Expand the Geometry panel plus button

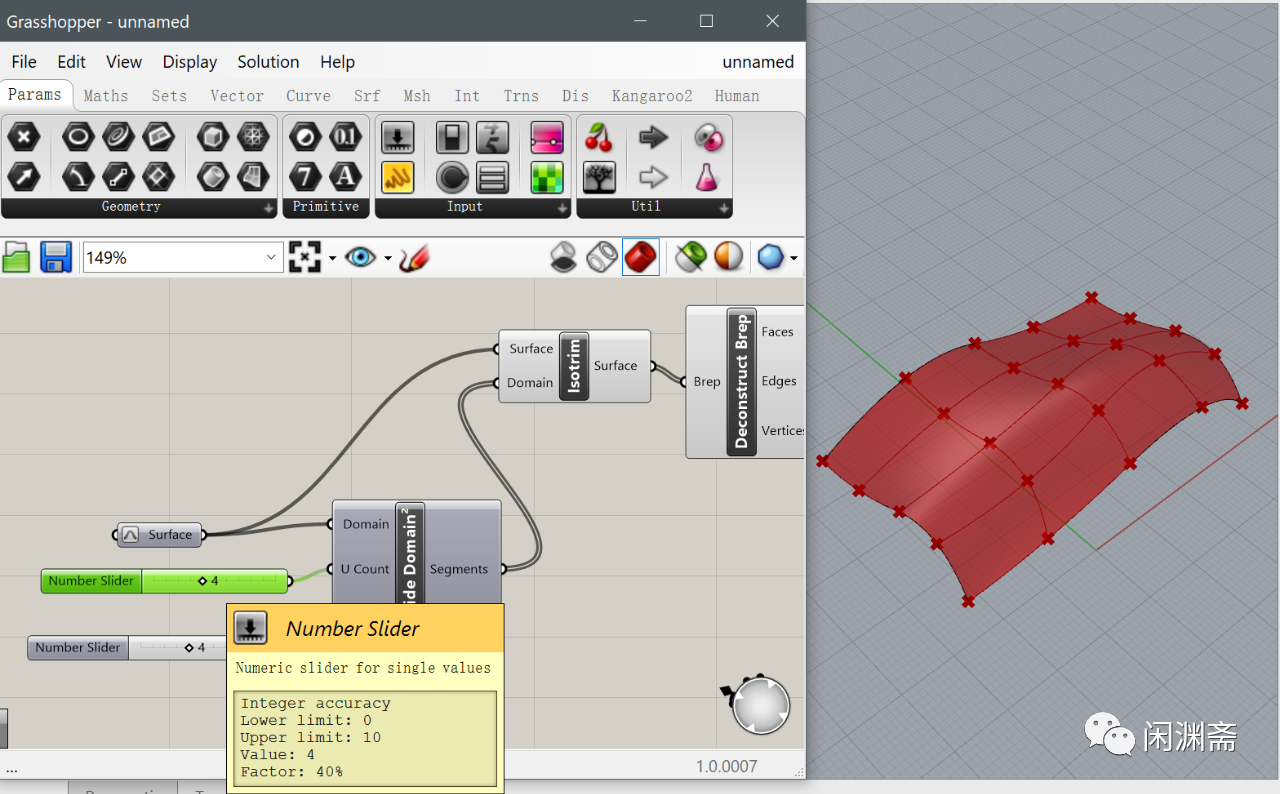click(x=268, y=208)
